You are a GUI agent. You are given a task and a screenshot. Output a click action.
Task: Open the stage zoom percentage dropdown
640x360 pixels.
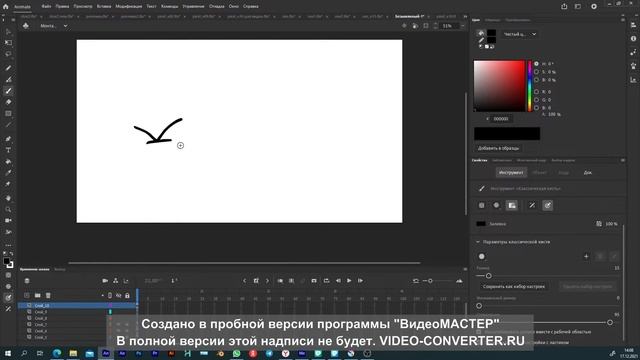[462, 26]
